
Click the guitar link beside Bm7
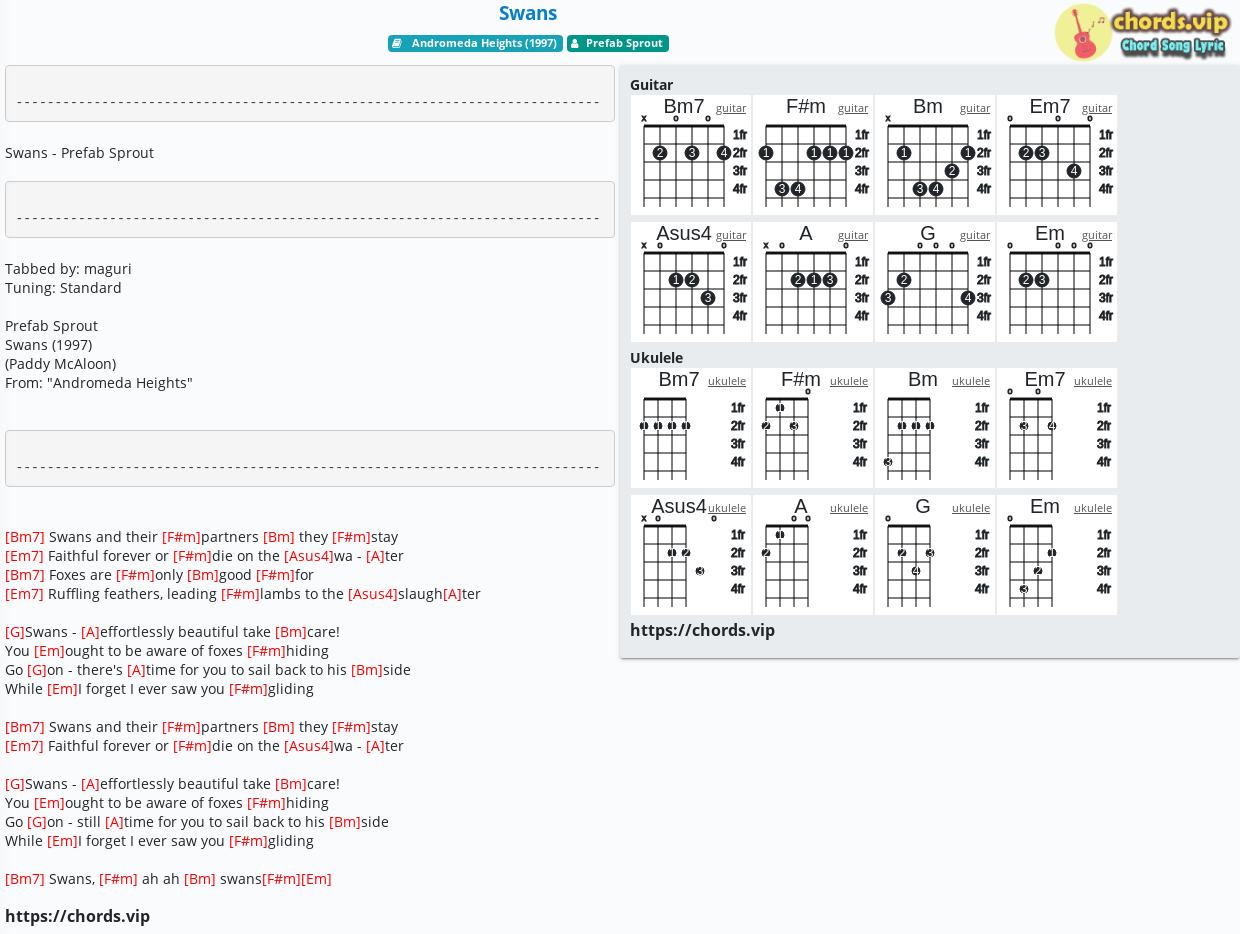point(731,108)
